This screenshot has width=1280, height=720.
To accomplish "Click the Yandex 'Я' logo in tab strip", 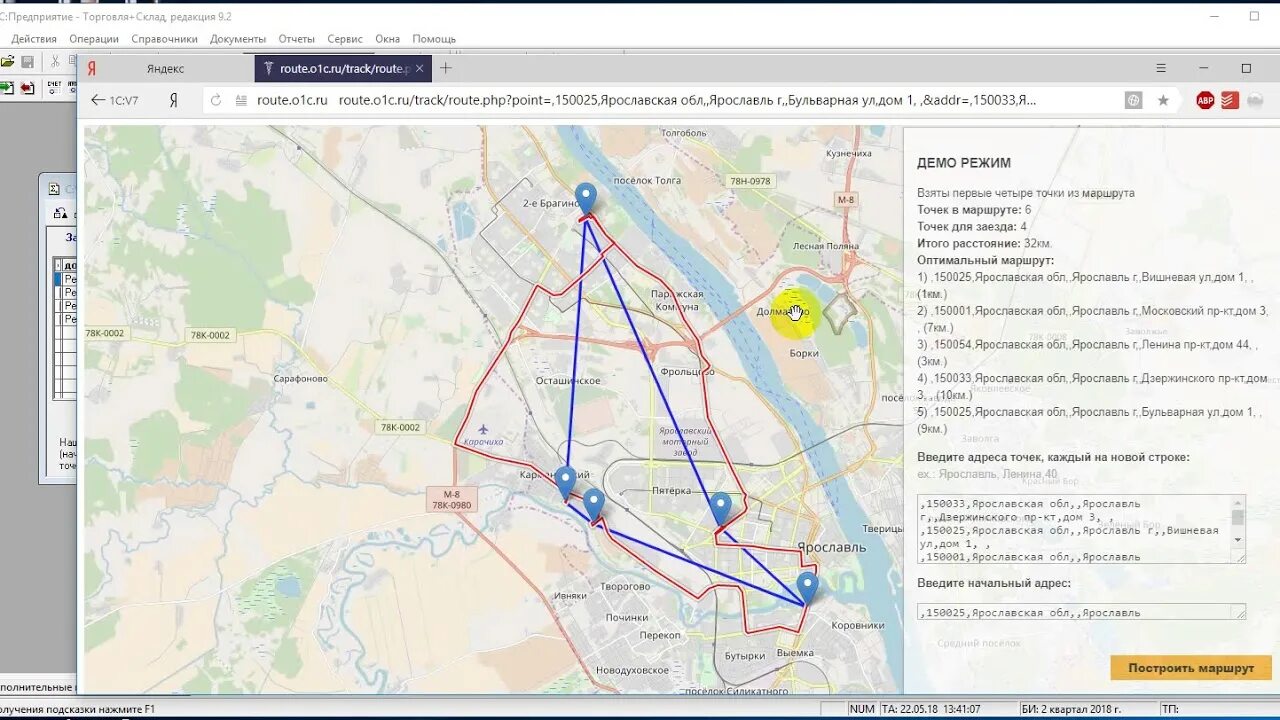I will [x=92, y=68].
